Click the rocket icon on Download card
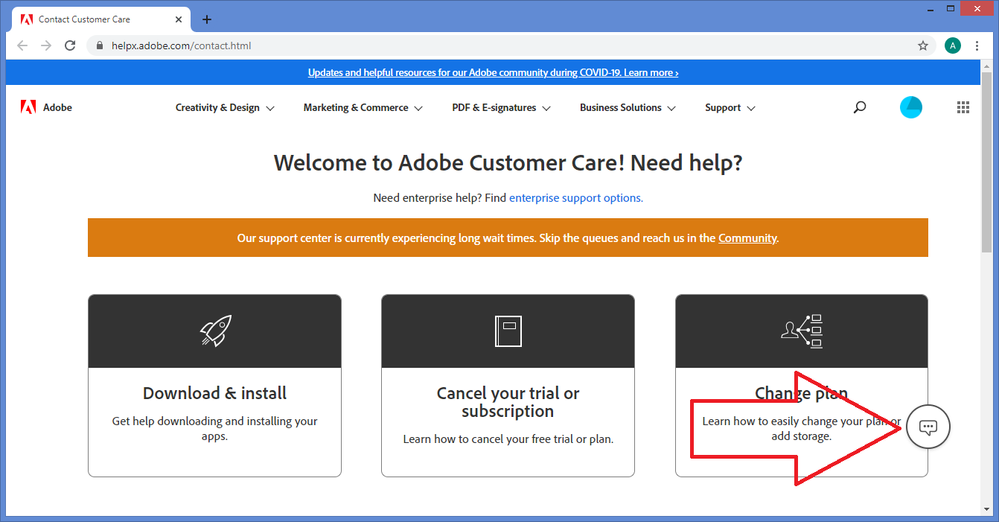This screenshot has height=522, width=999. click(x=215, y=331)
